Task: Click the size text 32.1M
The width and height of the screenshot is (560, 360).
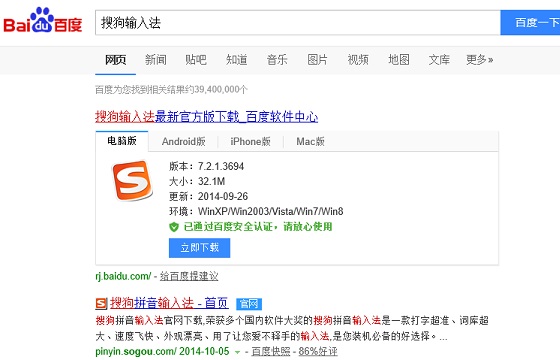Action: tap(211, 181)
